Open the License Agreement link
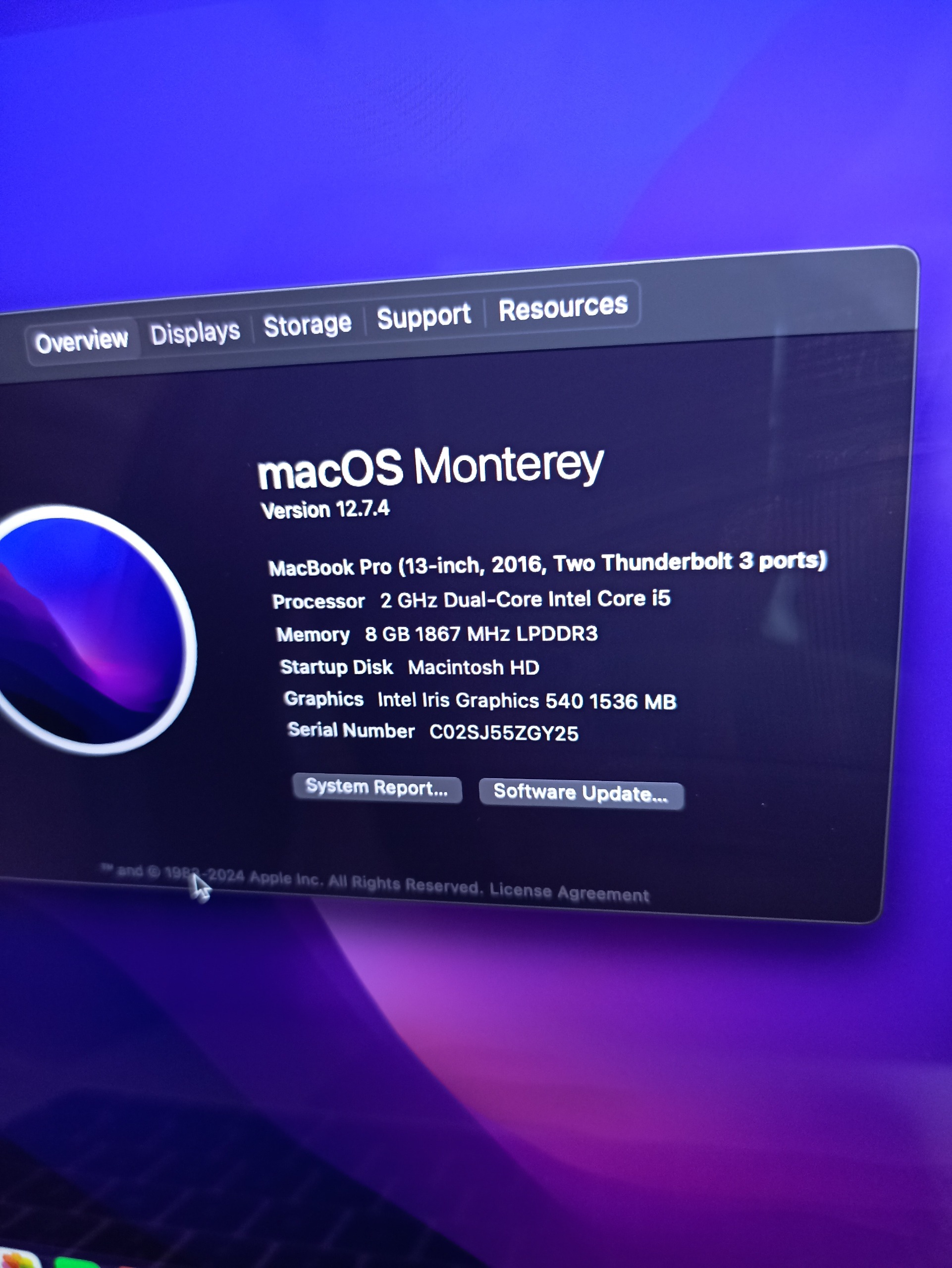This screenshot has width=952, height=1268. 569,893
